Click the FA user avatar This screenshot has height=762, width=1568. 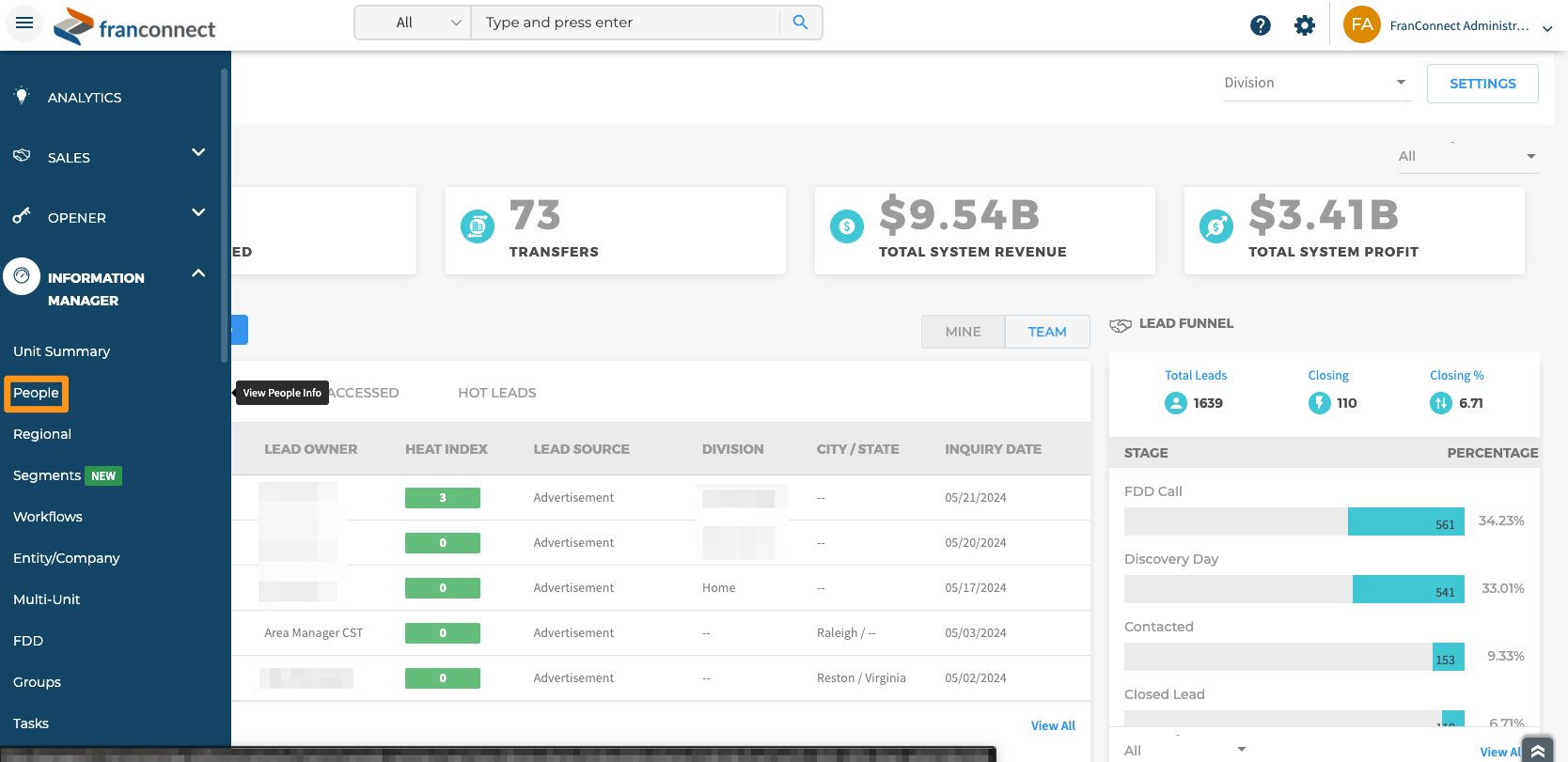[1362, 24]
